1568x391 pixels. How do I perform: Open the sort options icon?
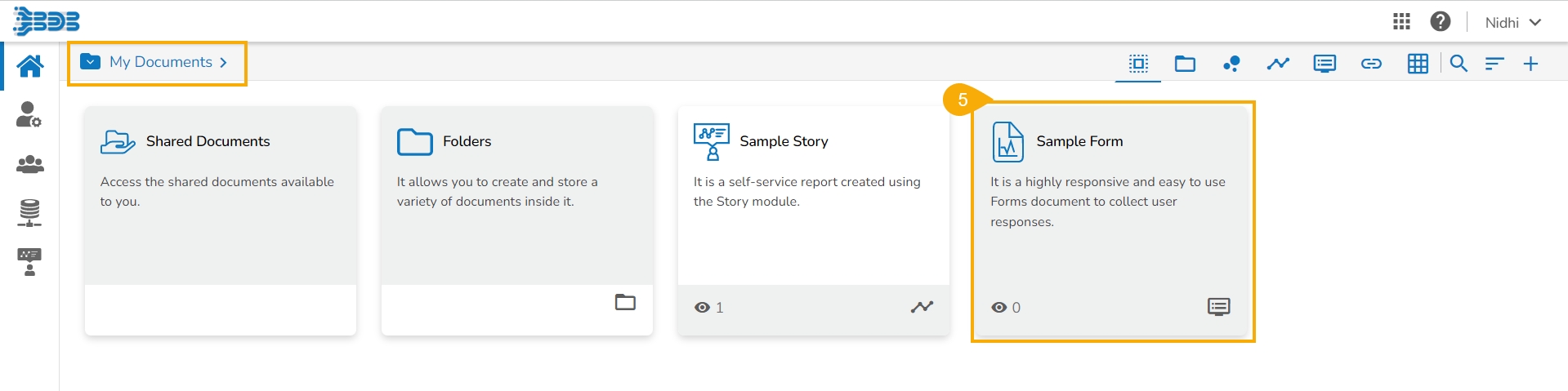coord(1494,64)
